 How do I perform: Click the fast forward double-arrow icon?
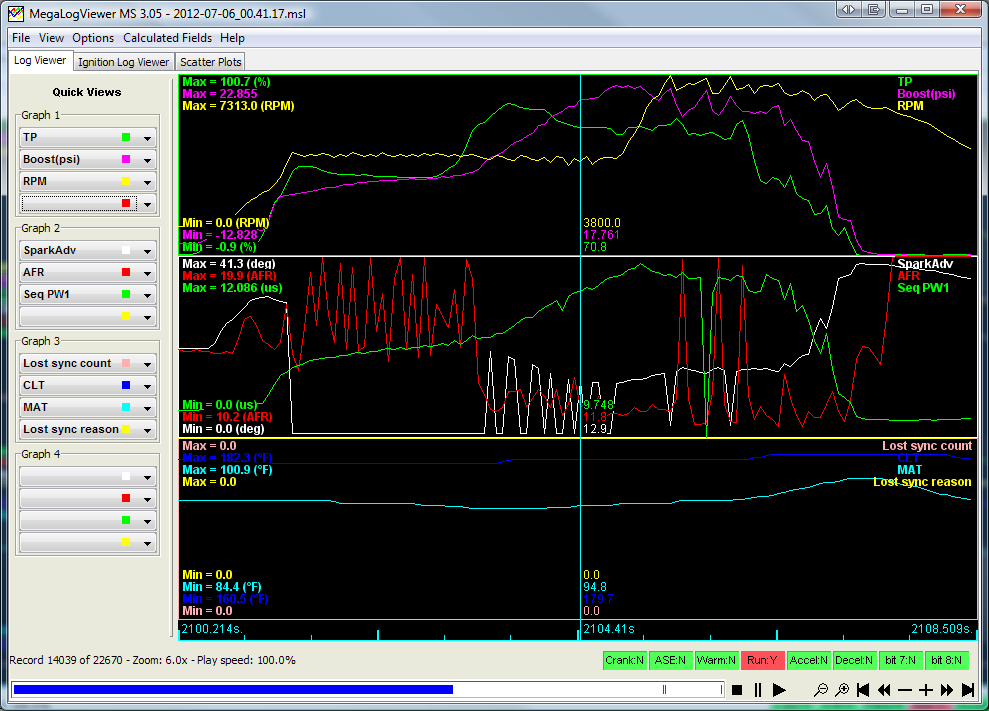(x=947, y=690)
